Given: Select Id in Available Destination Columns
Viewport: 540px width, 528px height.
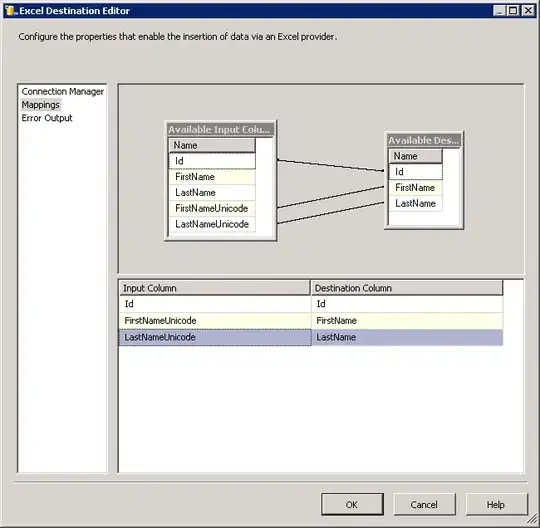Looking at the screenshot, I should point(415,172).
